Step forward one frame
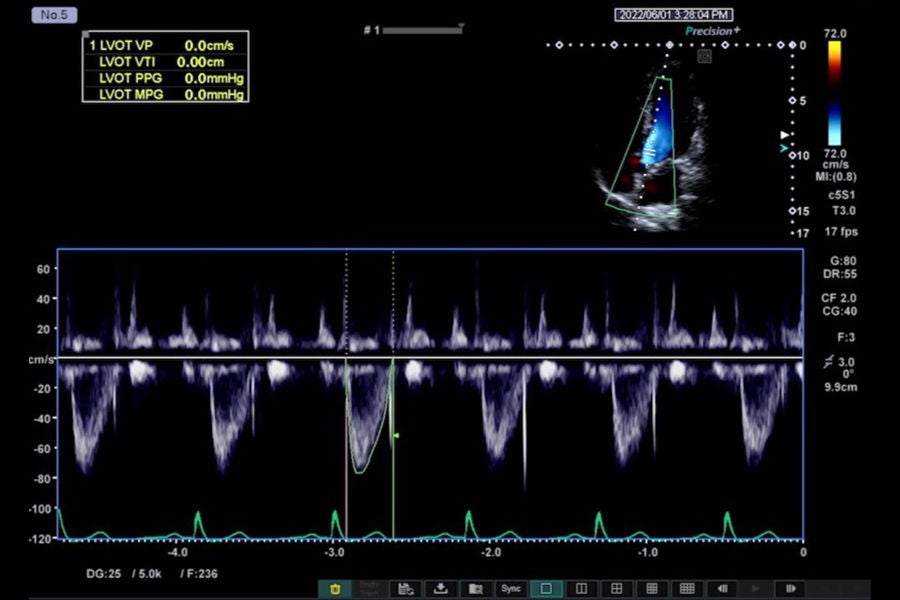900x600 pixels. point(790,589)
